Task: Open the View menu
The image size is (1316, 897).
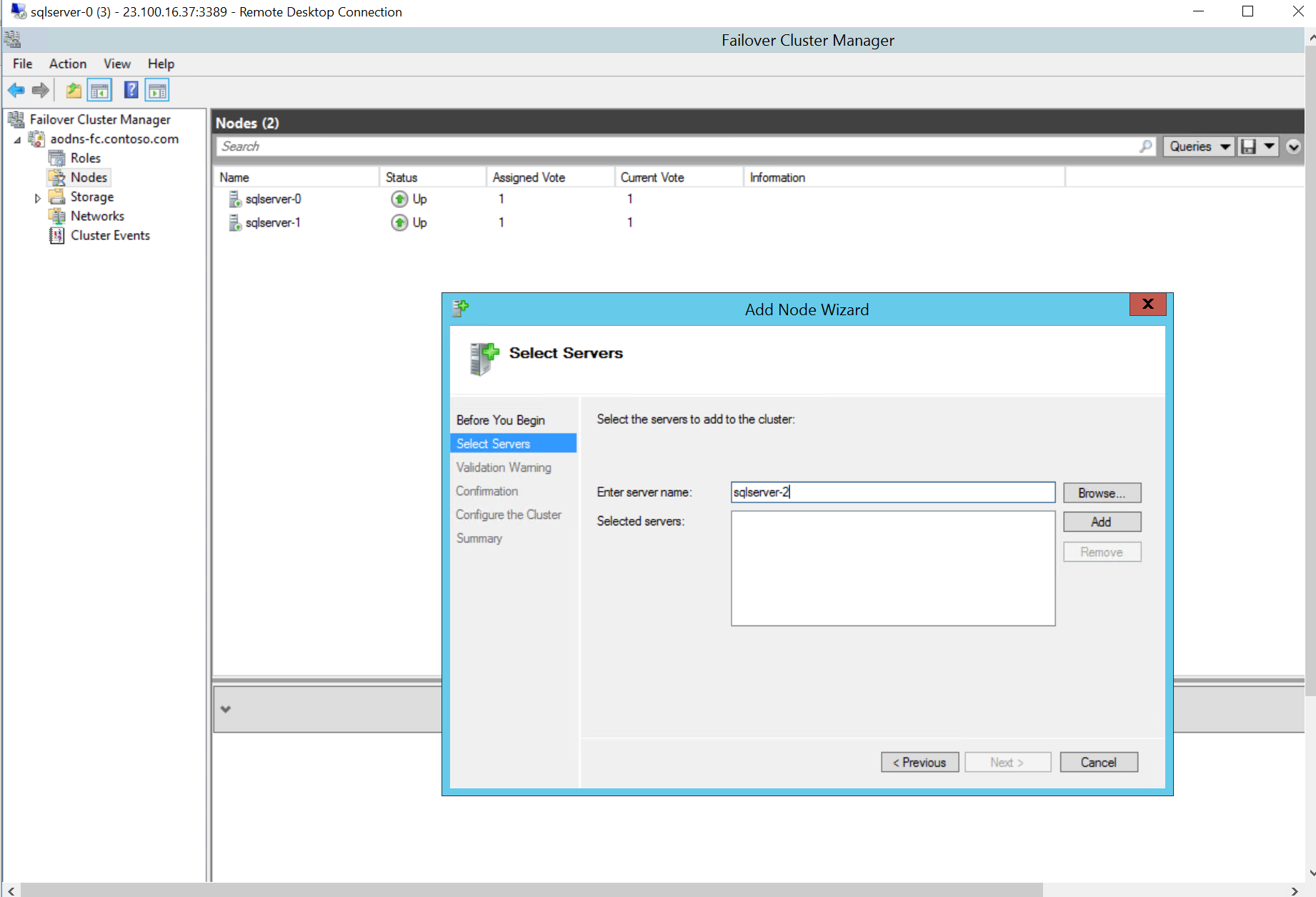Action: pos(116,64)
